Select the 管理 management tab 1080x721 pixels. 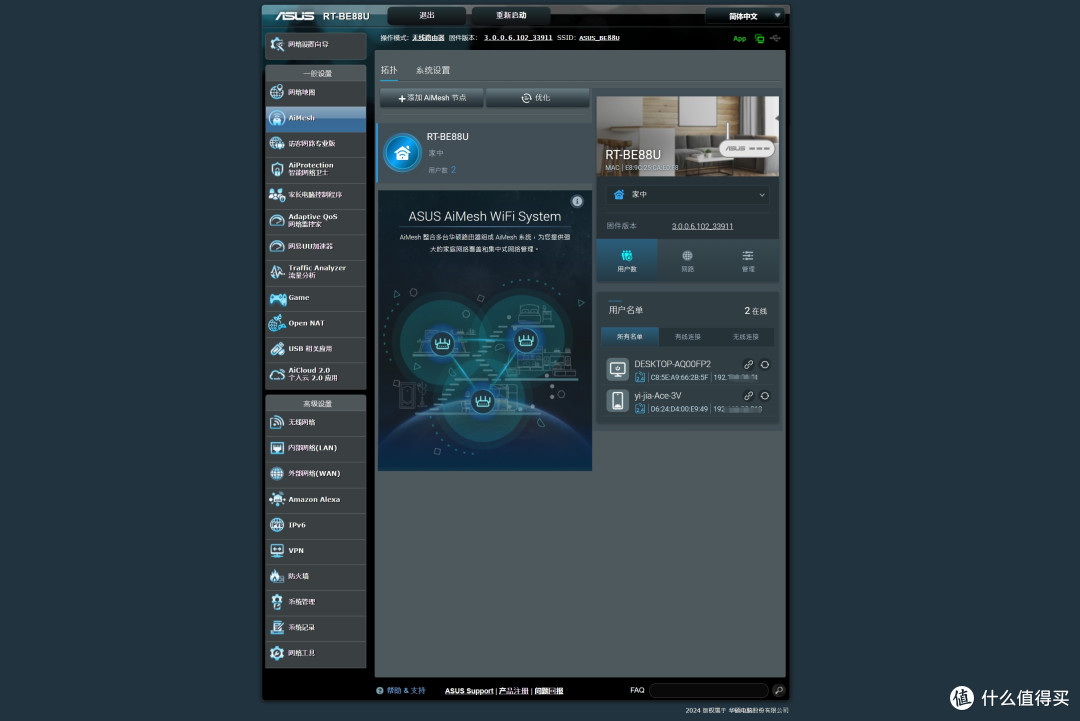748,260
